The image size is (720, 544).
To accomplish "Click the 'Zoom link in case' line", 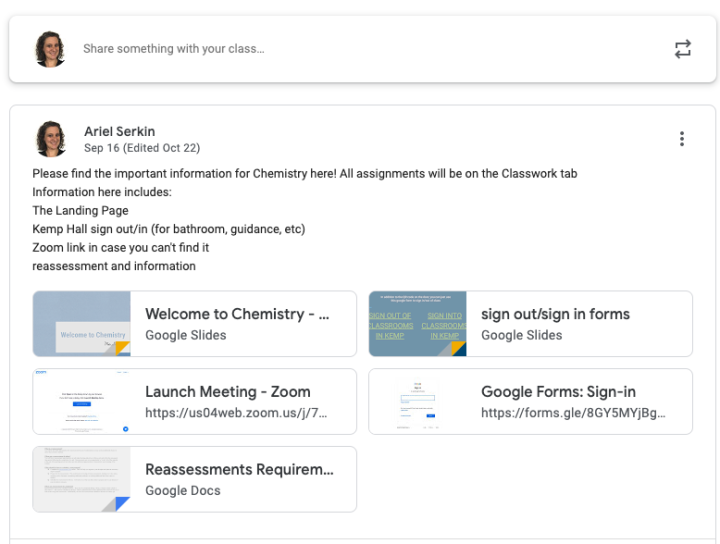I will coord(120,247).
